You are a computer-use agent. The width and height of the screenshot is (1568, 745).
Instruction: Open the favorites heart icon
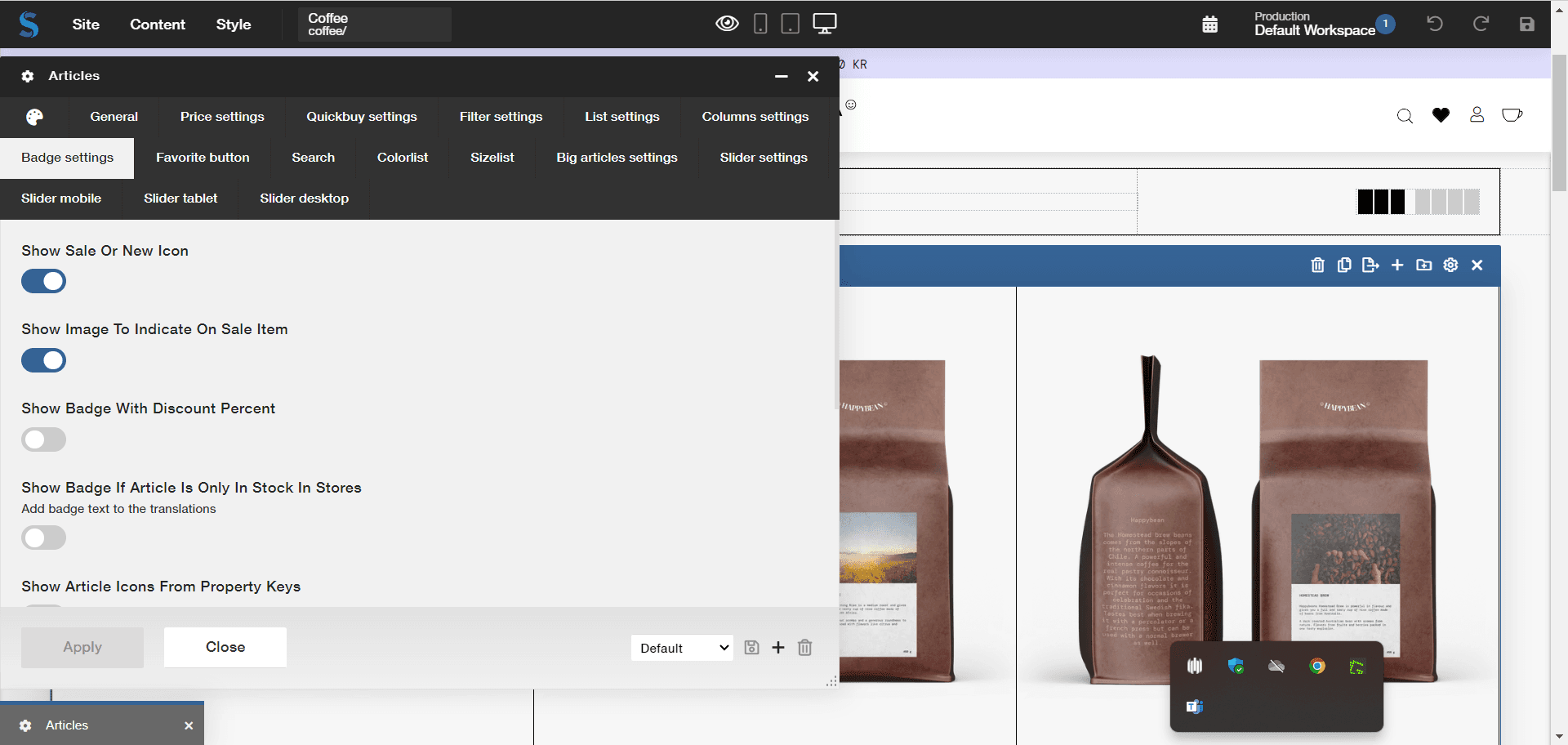tap(1441, 115)
